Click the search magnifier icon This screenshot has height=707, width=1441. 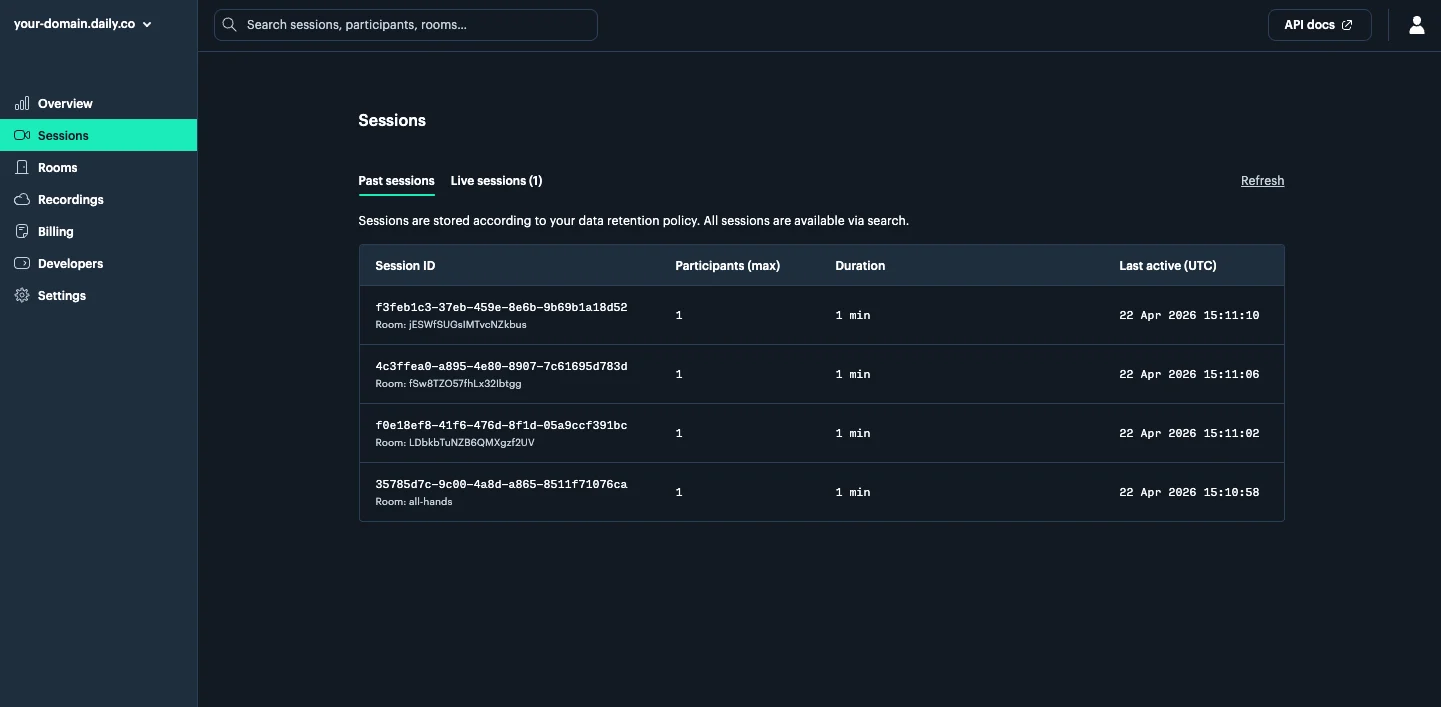[x=230, y=25]
